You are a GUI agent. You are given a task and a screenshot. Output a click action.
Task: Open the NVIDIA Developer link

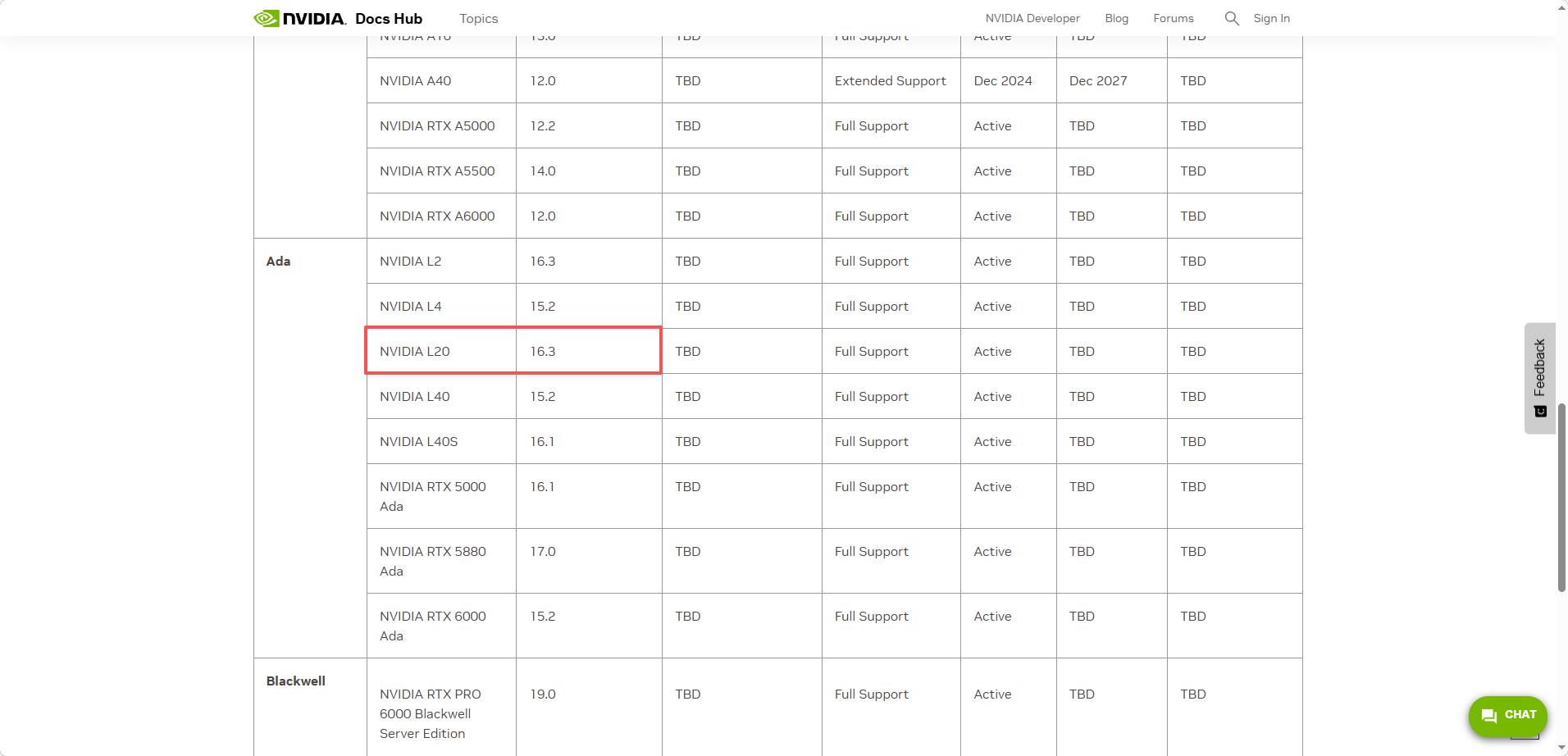(x=1032, y=18)
